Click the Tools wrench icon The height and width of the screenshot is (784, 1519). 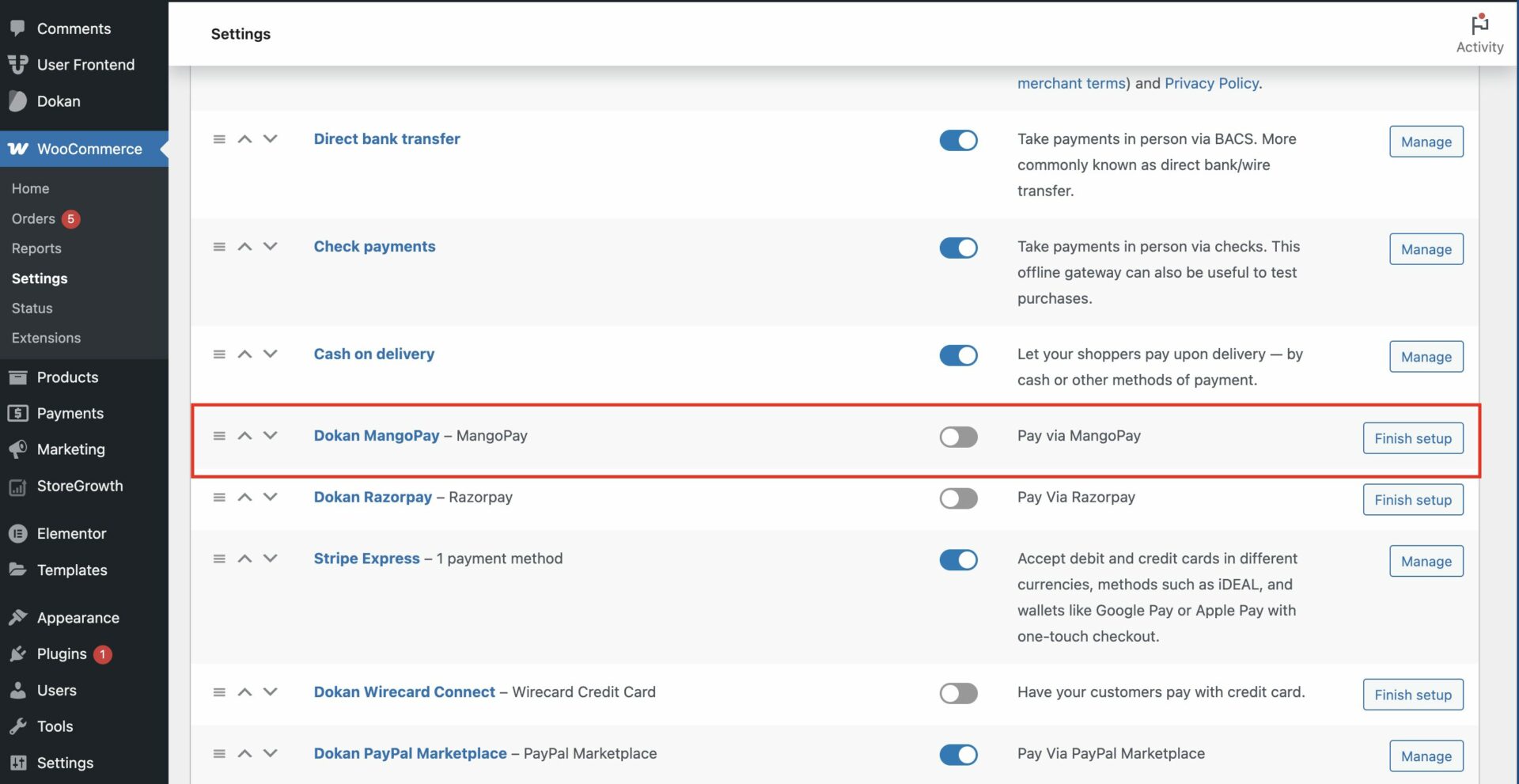pyautogui.click(x=17, y=726)
